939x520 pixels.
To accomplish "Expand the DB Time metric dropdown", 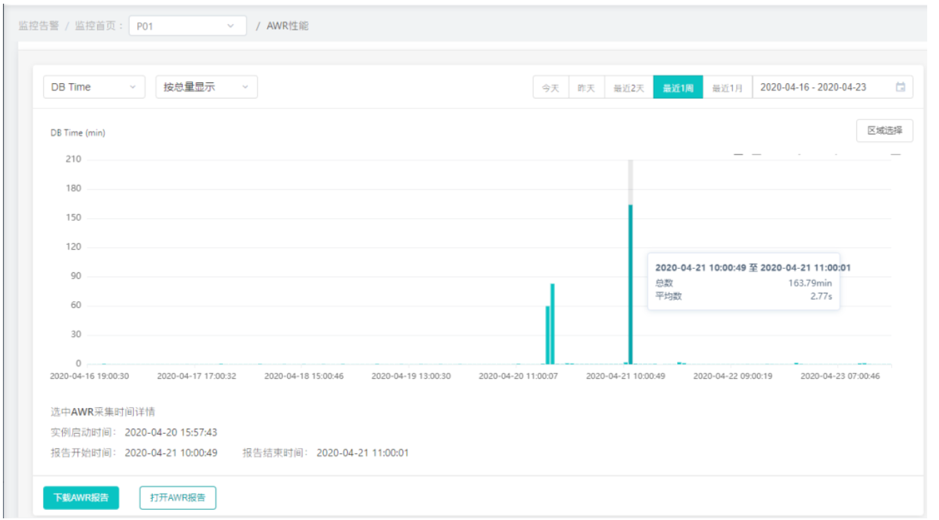I will tap(94, 88).
